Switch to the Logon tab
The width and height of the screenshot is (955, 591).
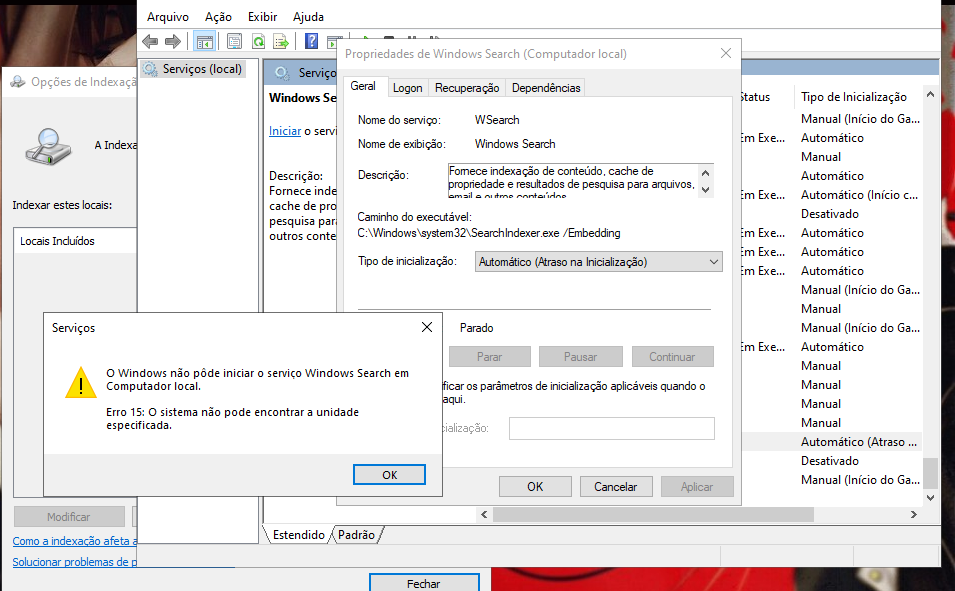click(x=407, y=88)
